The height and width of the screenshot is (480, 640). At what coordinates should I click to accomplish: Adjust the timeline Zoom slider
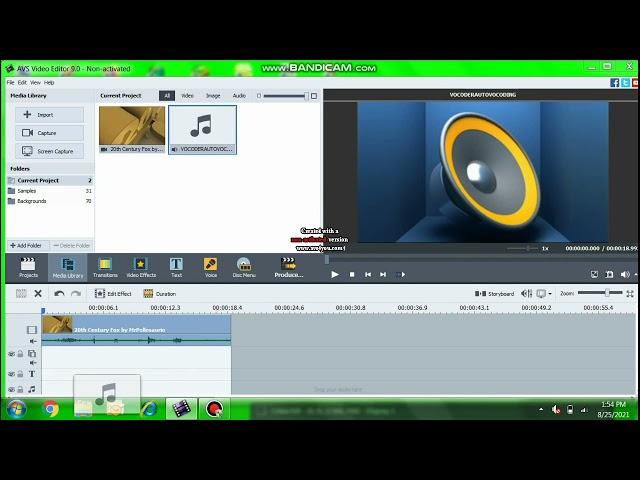point(607,293)
